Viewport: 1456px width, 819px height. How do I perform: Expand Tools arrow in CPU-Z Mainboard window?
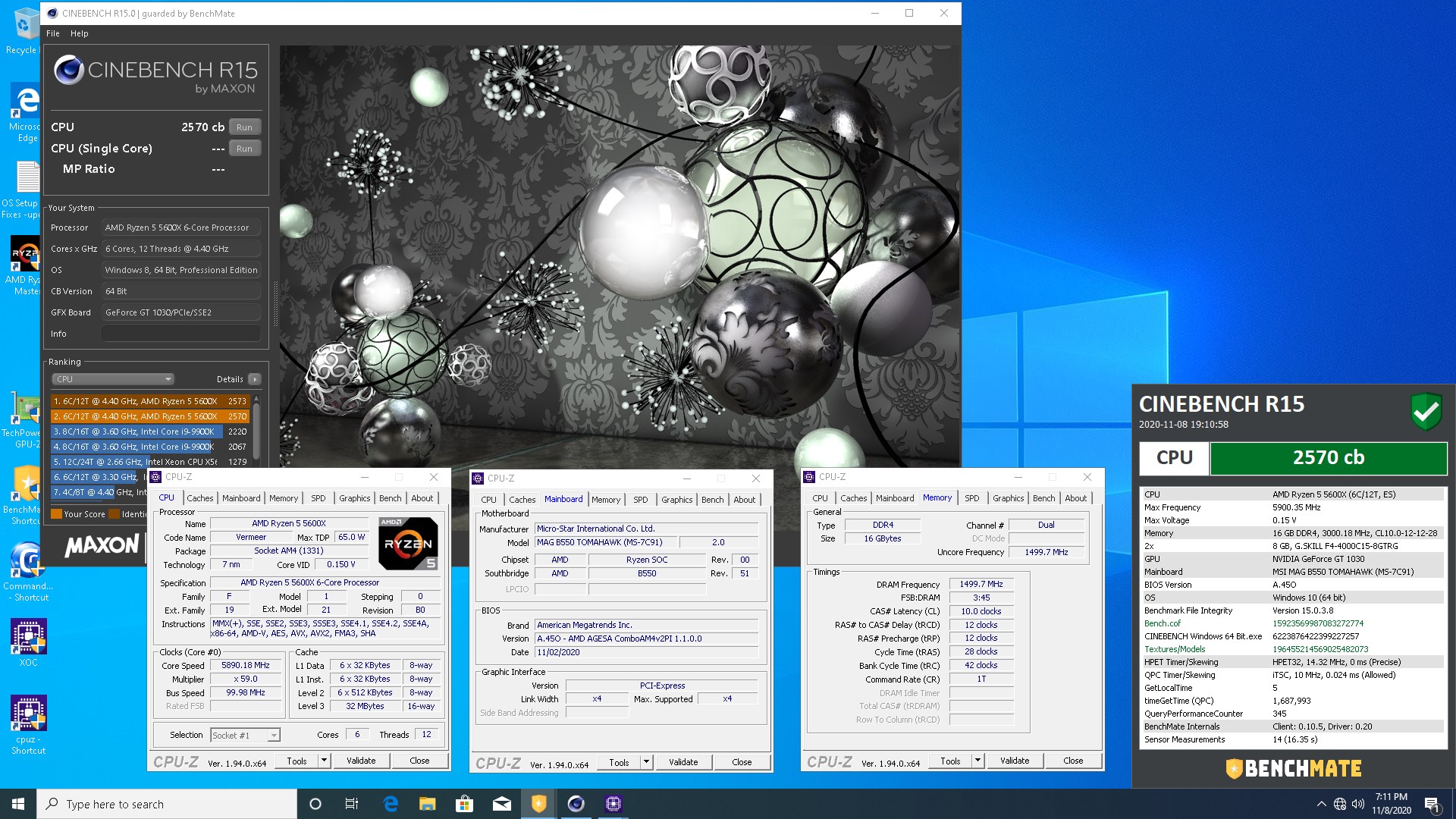pyautogui.click(x=646, y=762)
